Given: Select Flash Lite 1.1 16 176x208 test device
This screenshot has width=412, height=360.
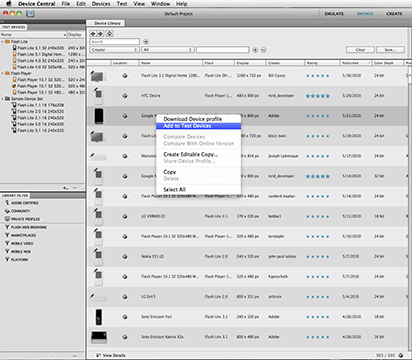Looking at the screenshot, I should tap(40, 105).
